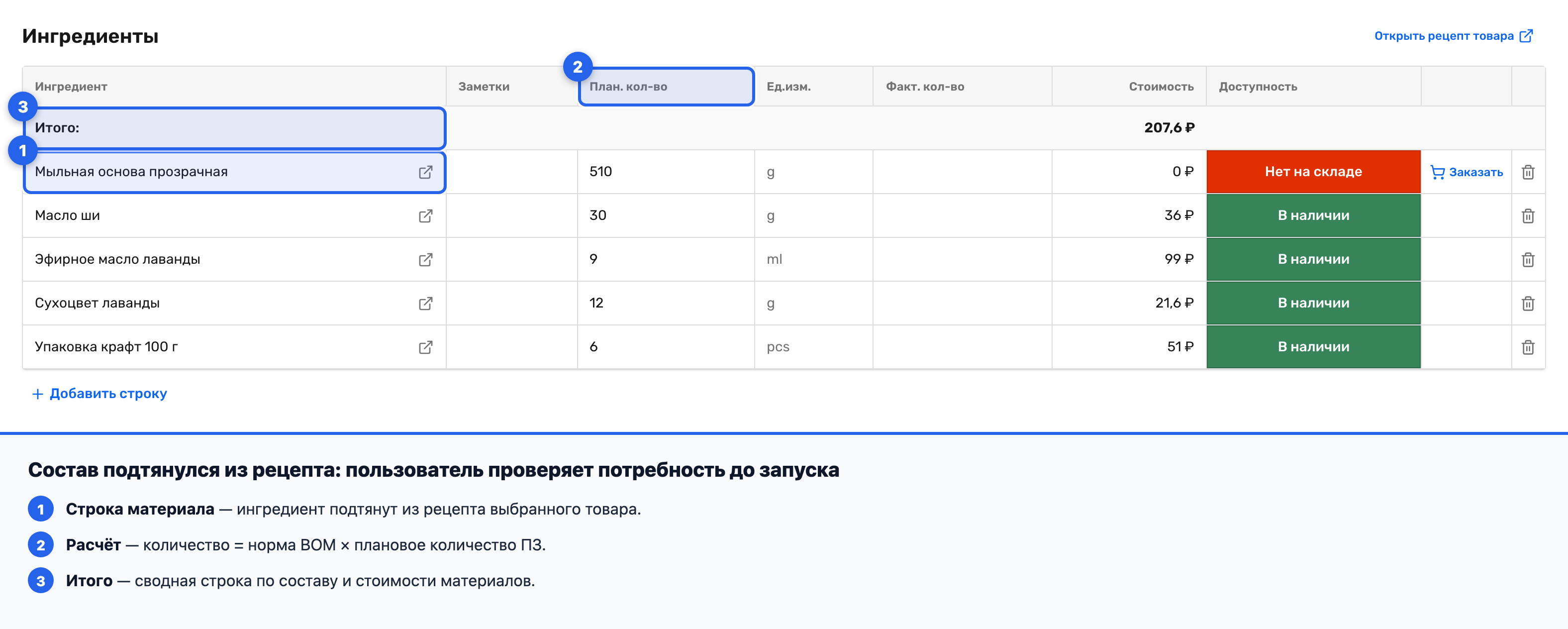Click Добавить строку
Screen dimensions: 1568x629
tap(99, 393)
